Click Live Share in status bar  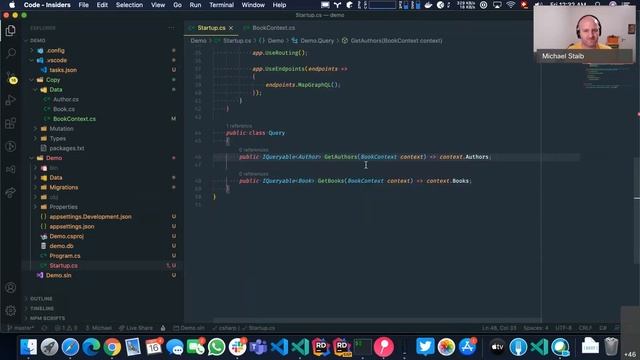pyautogui.click(x=136, y=328)
